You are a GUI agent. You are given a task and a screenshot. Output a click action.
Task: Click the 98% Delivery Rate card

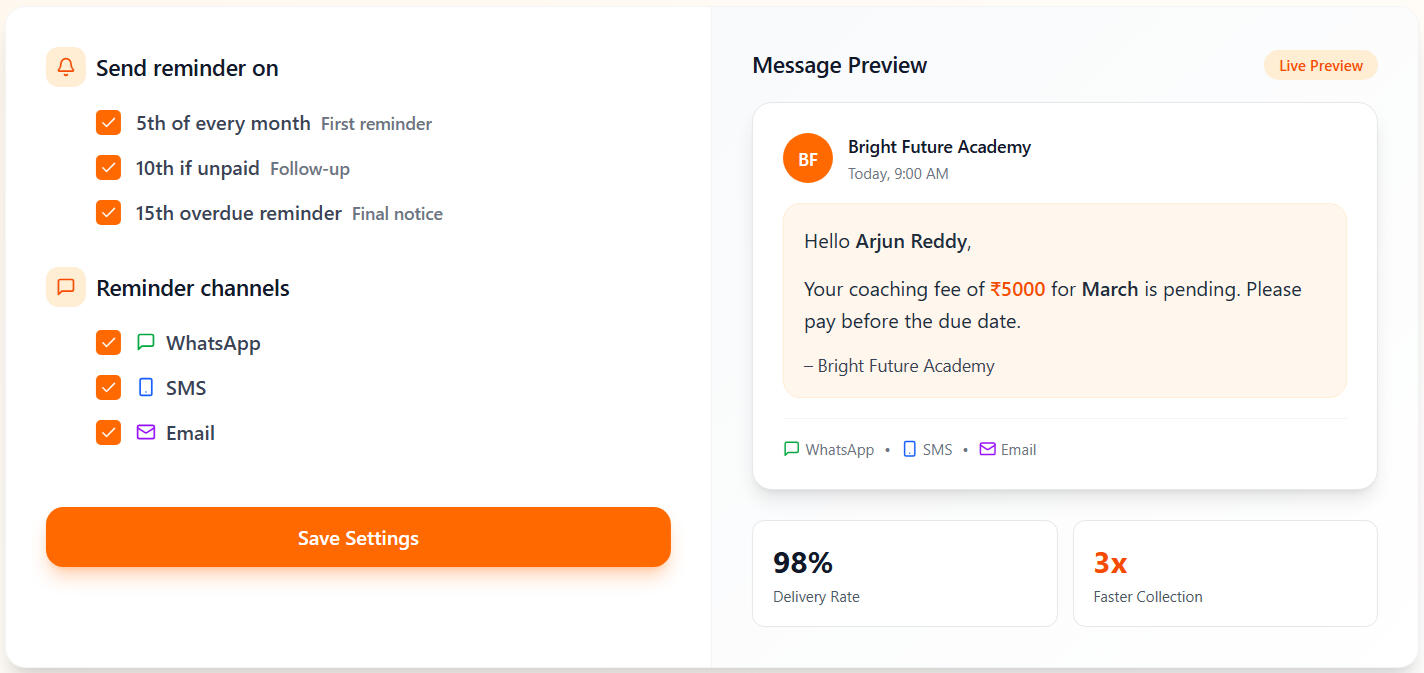tap(904, 574)
